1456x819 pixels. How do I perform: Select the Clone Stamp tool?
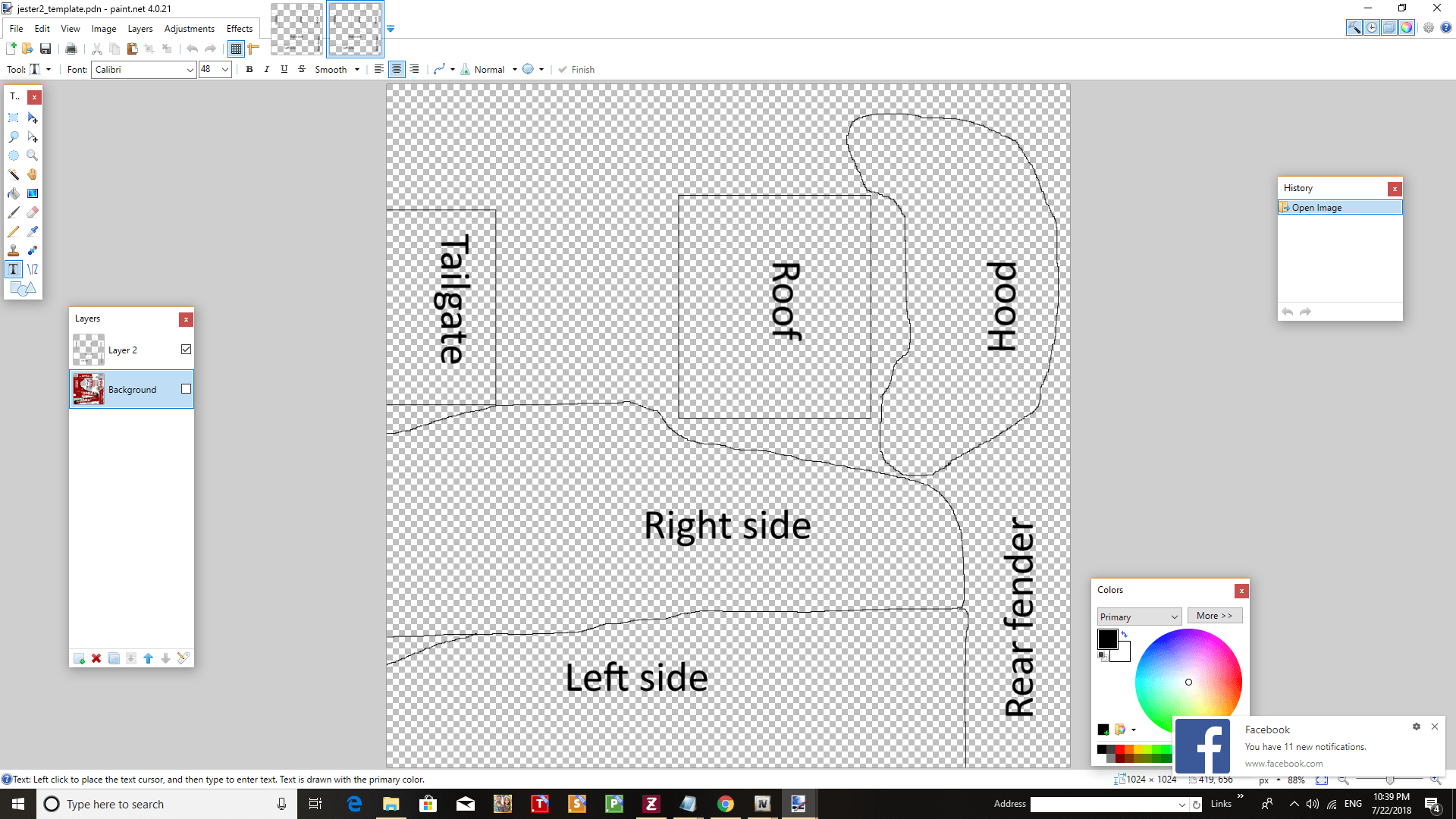(x=14, y=250)
